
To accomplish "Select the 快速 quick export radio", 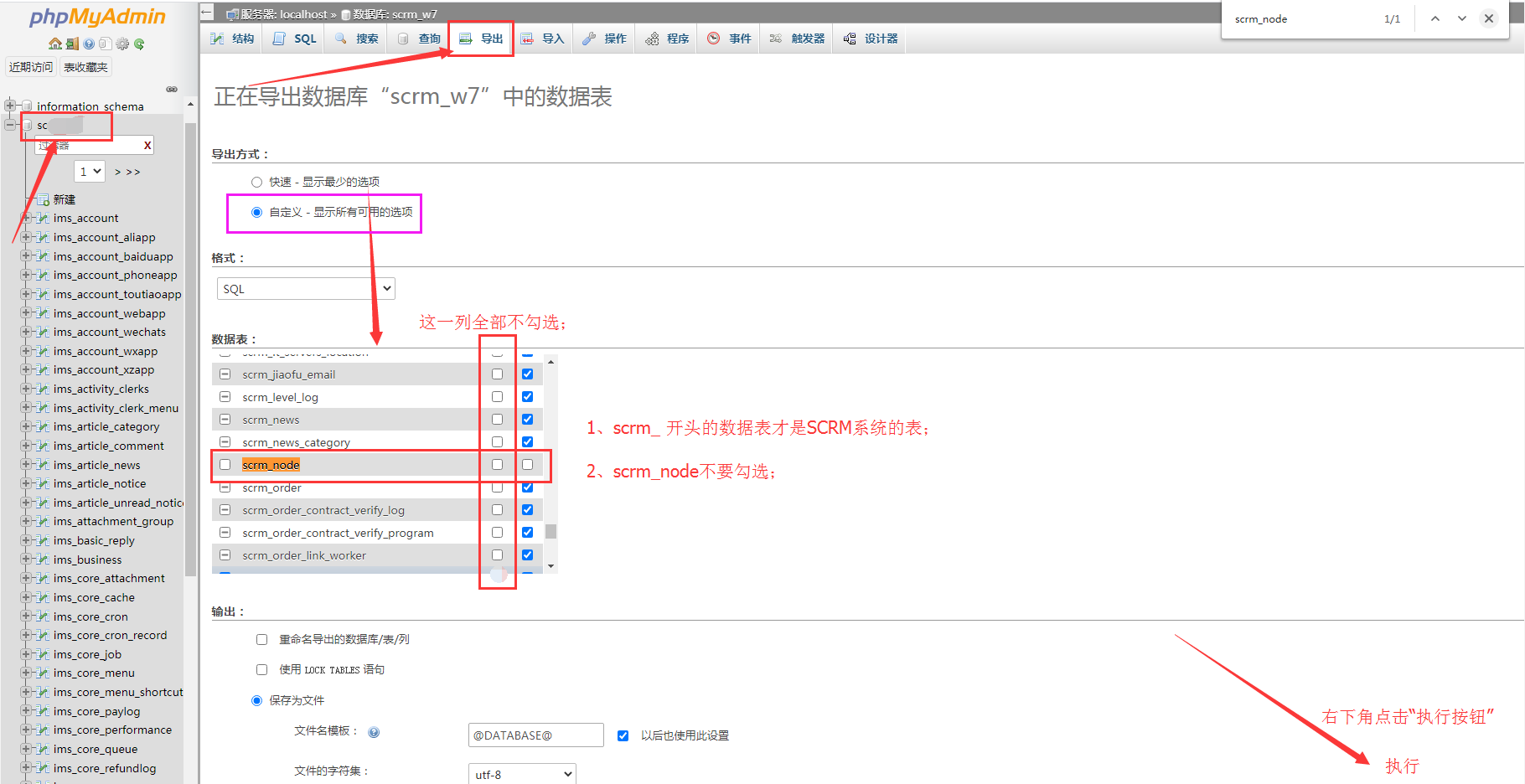I will (256, 182).
